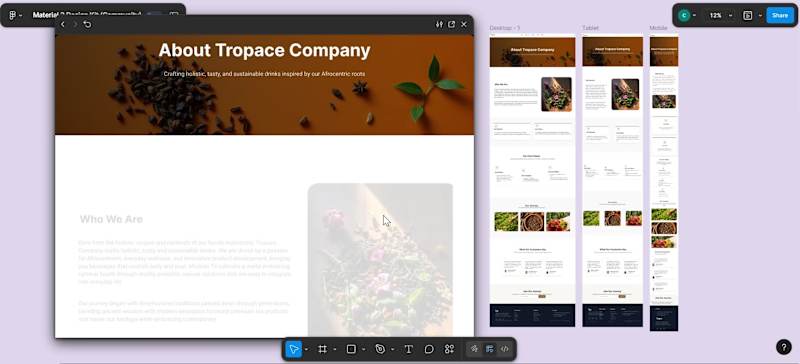Open preview options sliders icon
800x364 pixels.
[439, 25]
